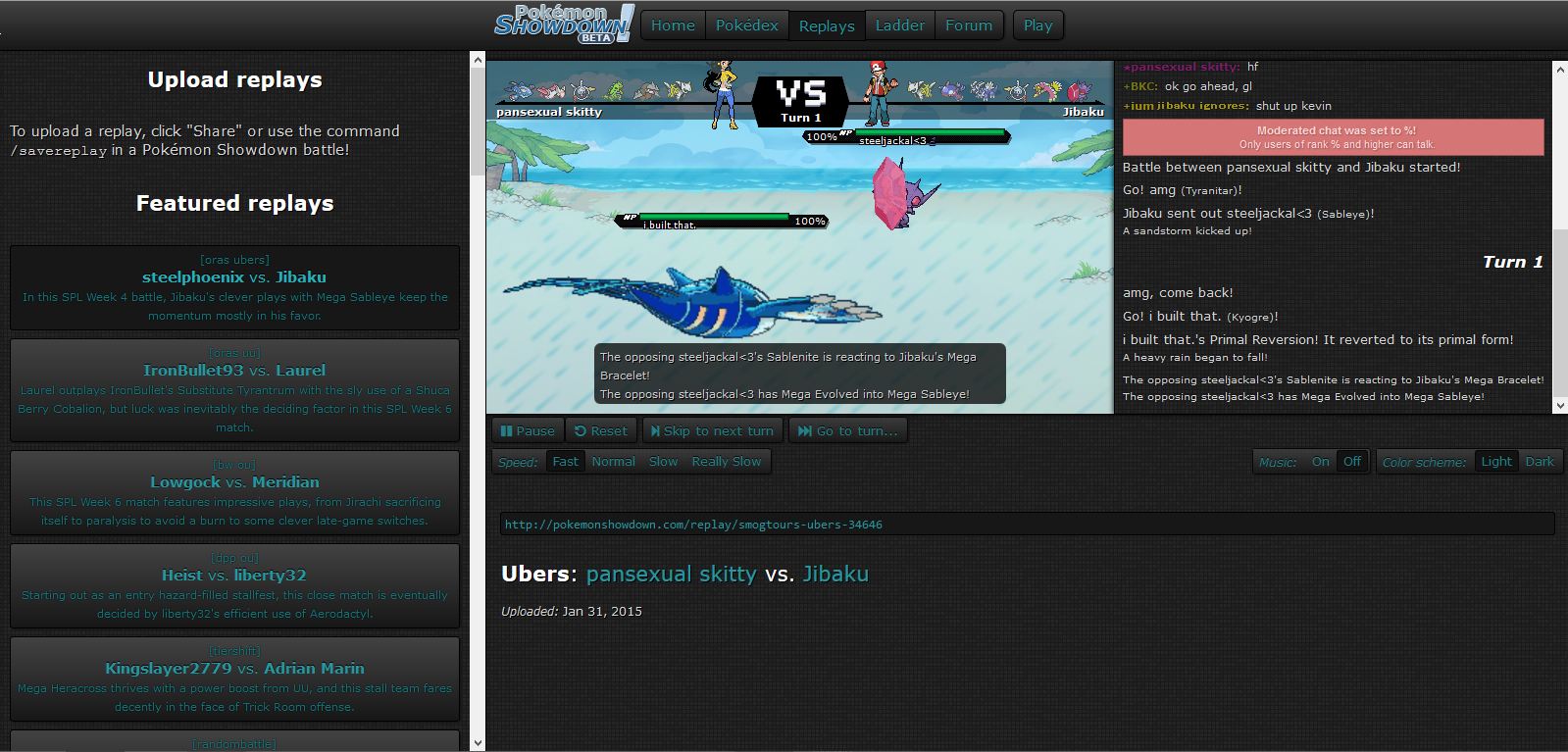
Task: Open Heist vs. liberty32 featured replay
Action: point(234,585)
